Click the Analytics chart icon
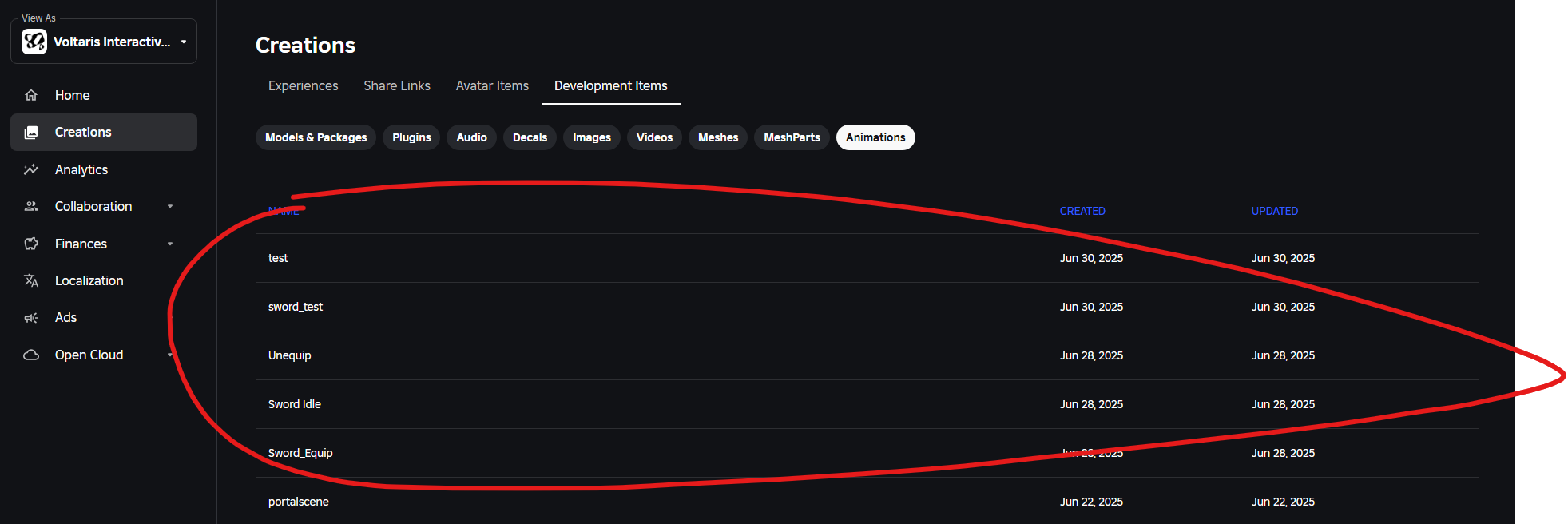Viewport: 1568px width, 524px height. [31, 169]
